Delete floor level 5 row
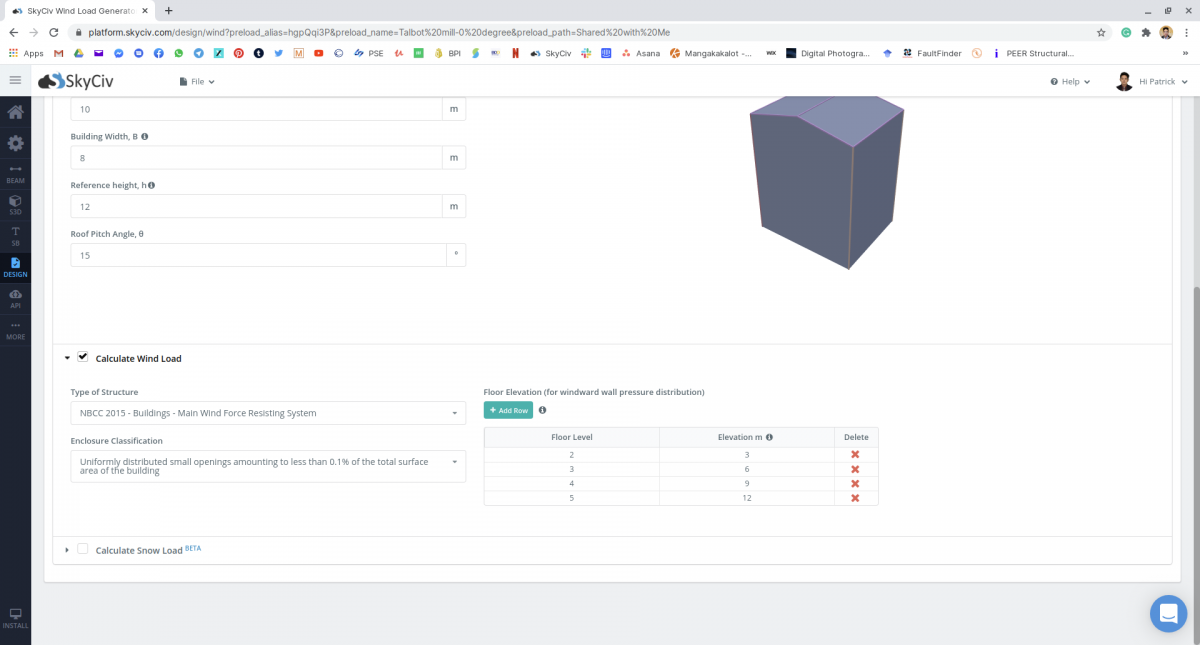The height and width of the screenshot is (645, 1200). [x=854, y=498]
